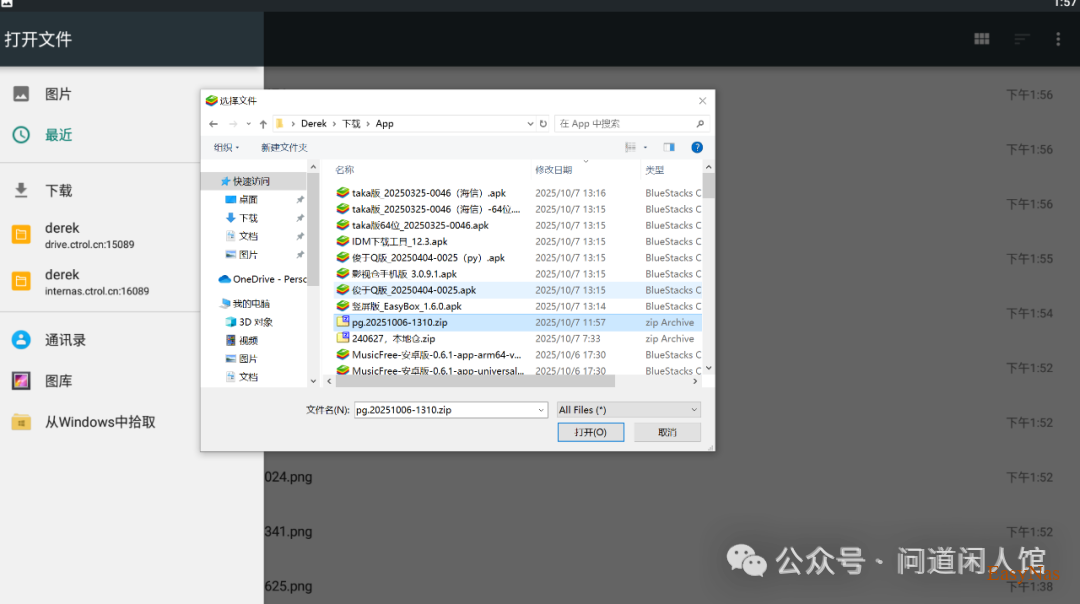This screenshot has width=1080, height=604.
Task: Expand the address bar history dropdown
Action: pyautogui.click(x=530, y=124)
